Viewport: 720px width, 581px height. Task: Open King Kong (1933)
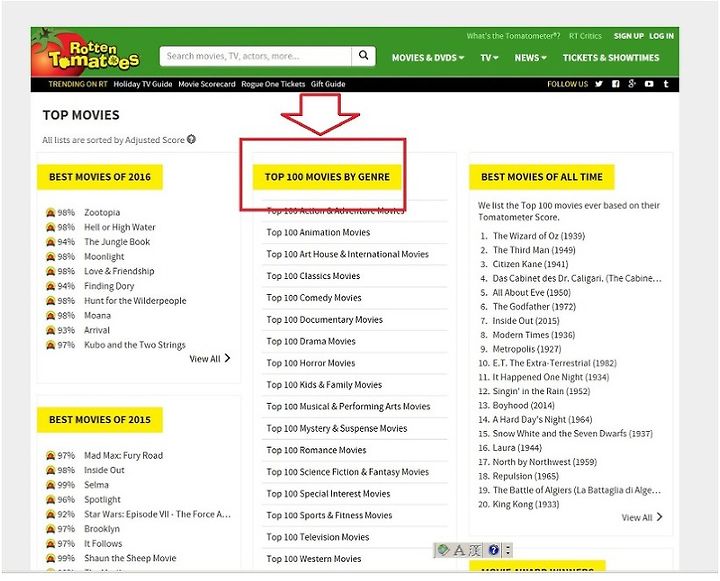click(x=526, y=504)
